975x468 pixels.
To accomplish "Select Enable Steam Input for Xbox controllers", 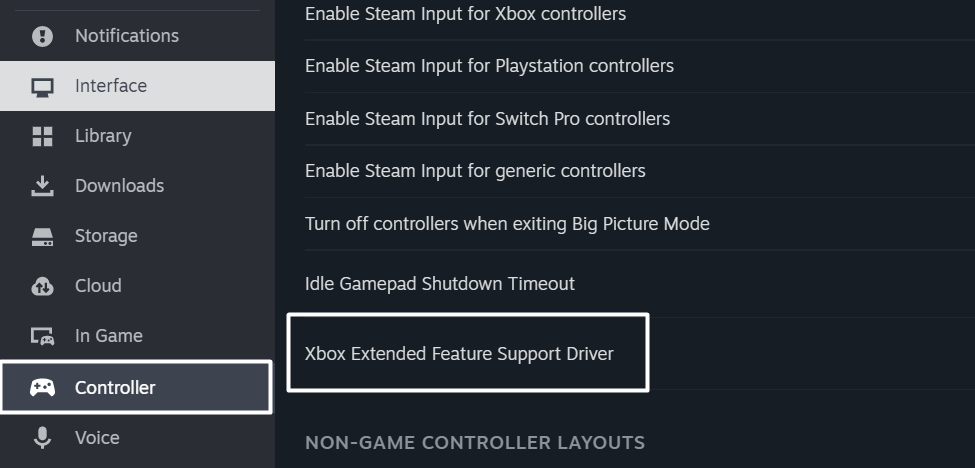I will click(x=465, y=14).
